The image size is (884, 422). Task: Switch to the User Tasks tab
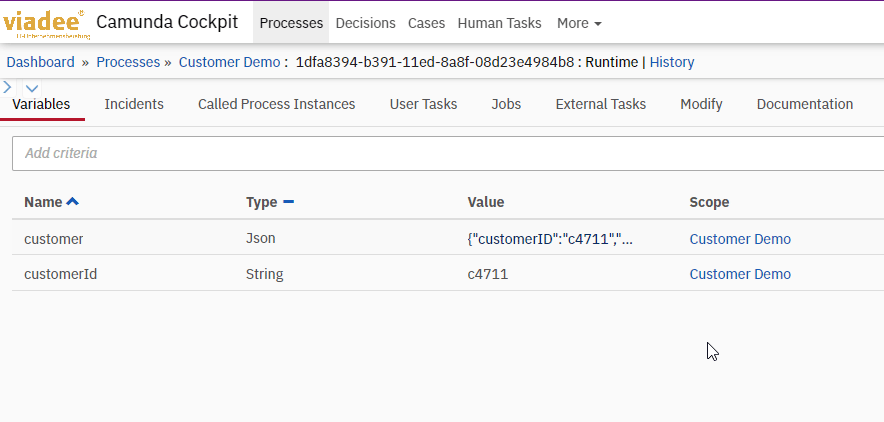(423, 104)
